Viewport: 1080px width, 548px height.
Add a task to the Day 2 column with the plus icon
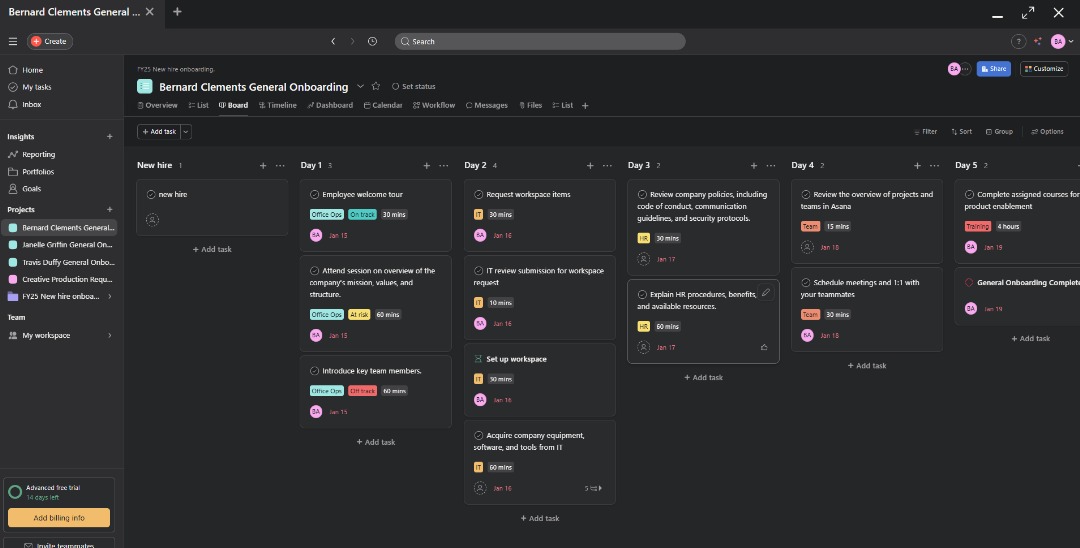point(590,165)
